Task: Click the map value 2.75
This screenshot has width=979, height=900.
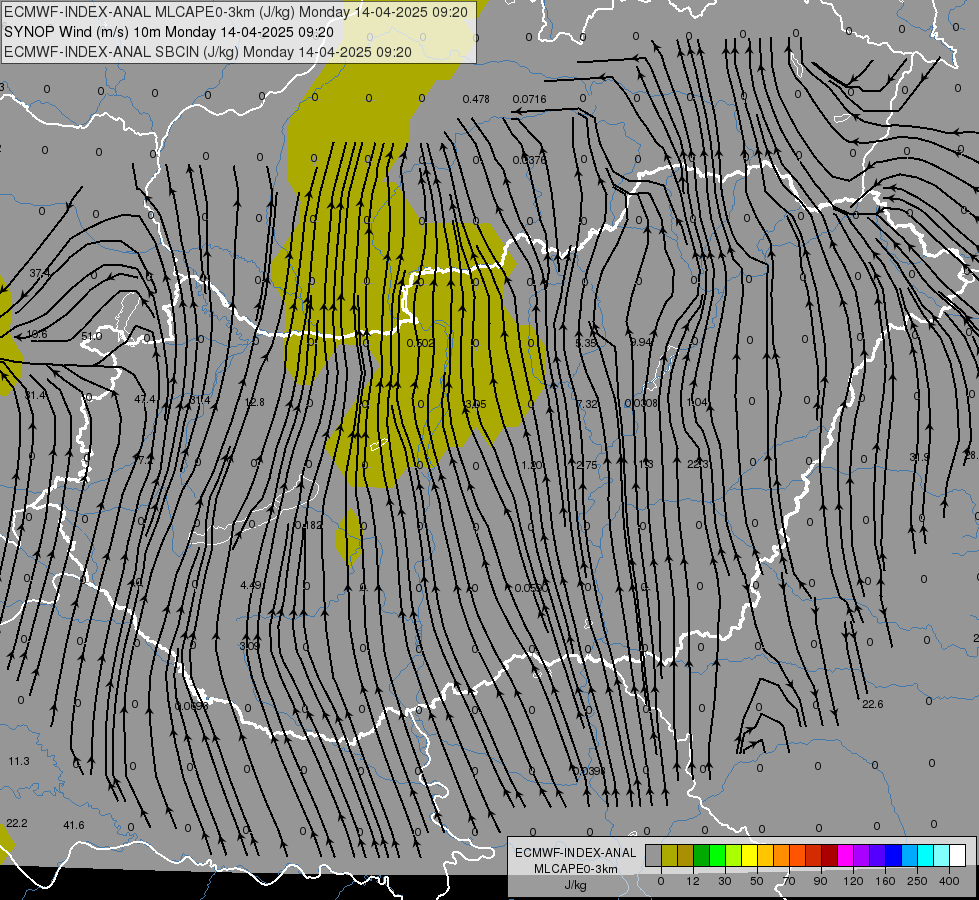Action: coord(587,465)
